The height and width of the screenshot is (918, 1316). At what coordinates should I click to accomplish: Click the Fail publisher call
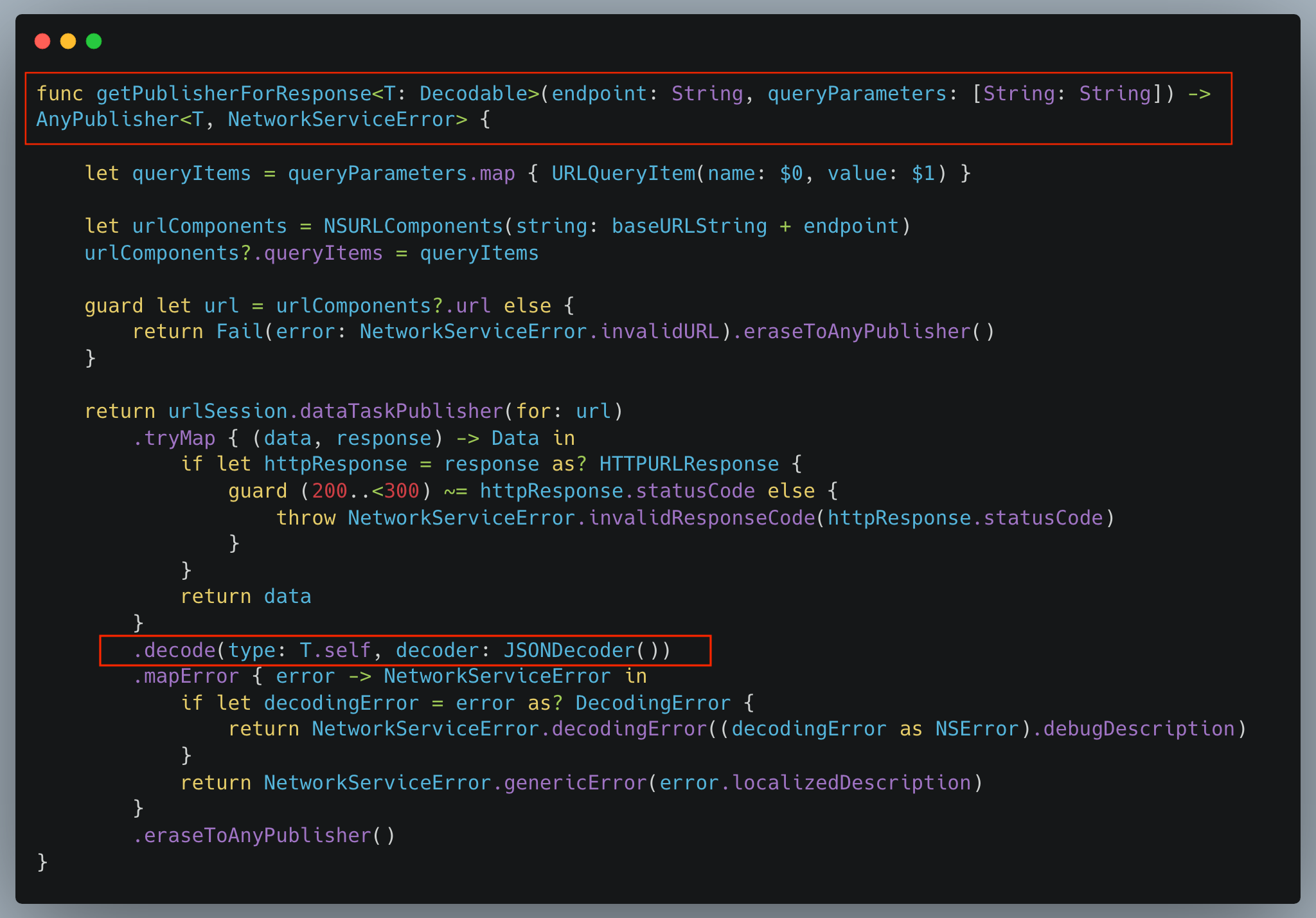(x=240, y=332)
